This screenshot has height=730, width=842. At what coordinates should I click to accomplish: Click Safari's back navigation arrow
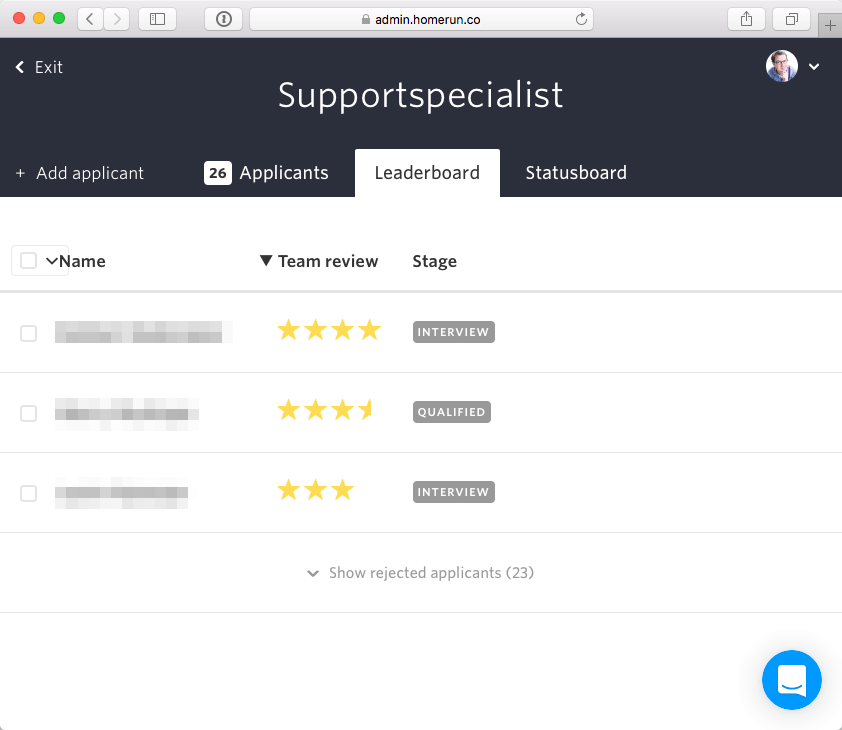click(91, 19)
